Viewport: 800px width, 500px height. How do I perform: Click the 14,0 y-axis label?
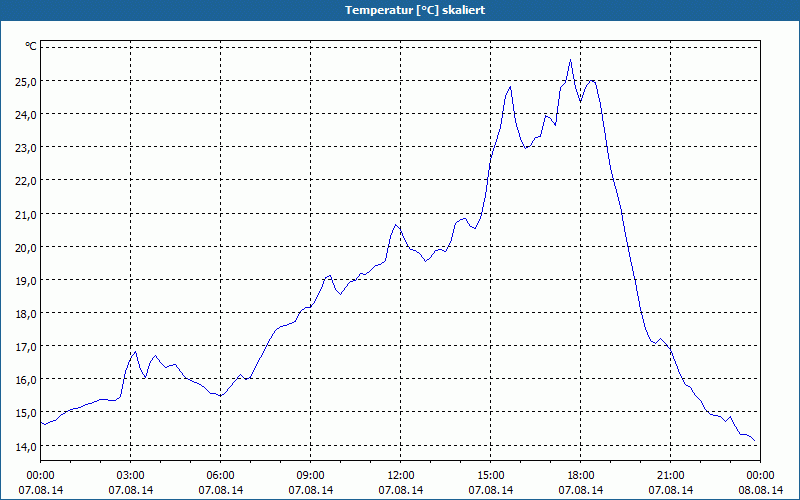pyautogui.click(x=27, y=447)
